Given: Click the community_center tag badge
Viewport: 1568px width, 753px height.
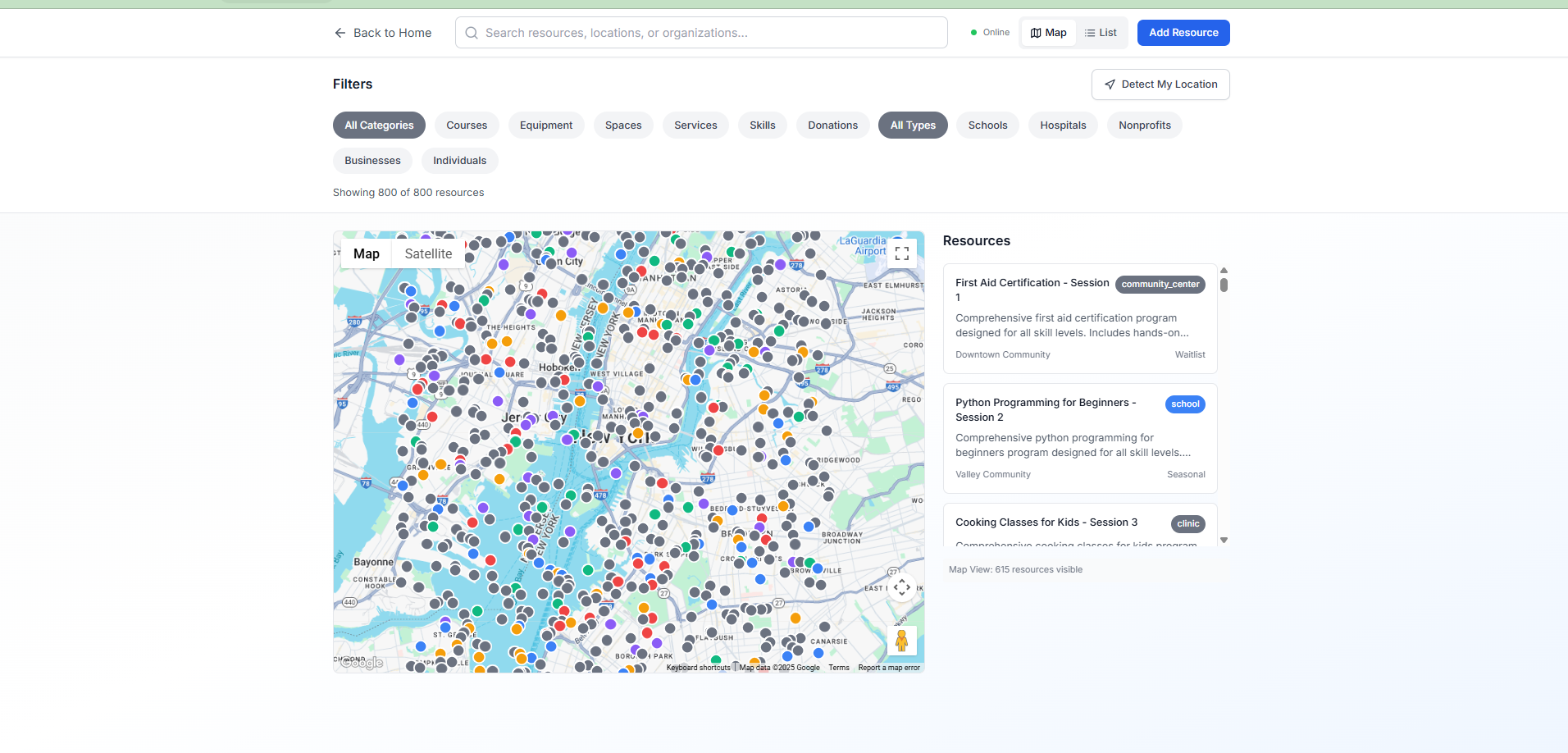Looking at the screenshot, I should pyautogui.click(x=1160, y=285).
